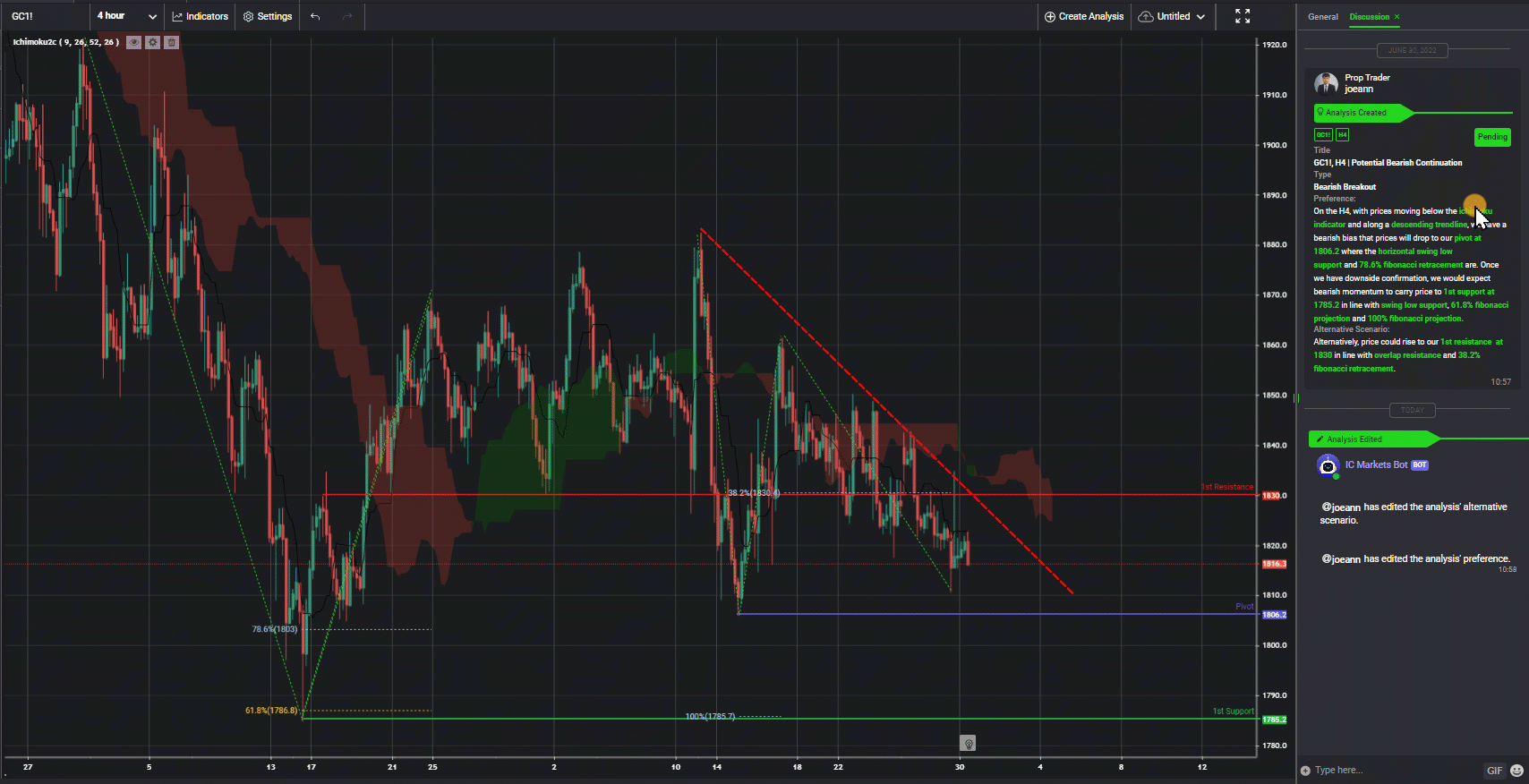Click the GC1! symbol field

(x=45, y=16)
